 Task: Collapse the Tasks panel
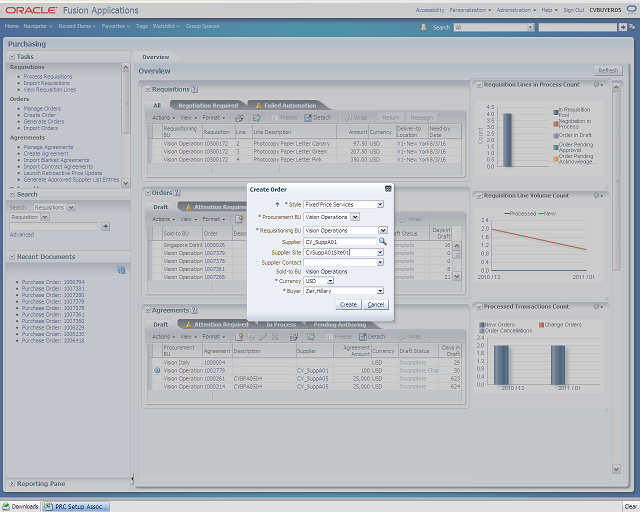12,56
